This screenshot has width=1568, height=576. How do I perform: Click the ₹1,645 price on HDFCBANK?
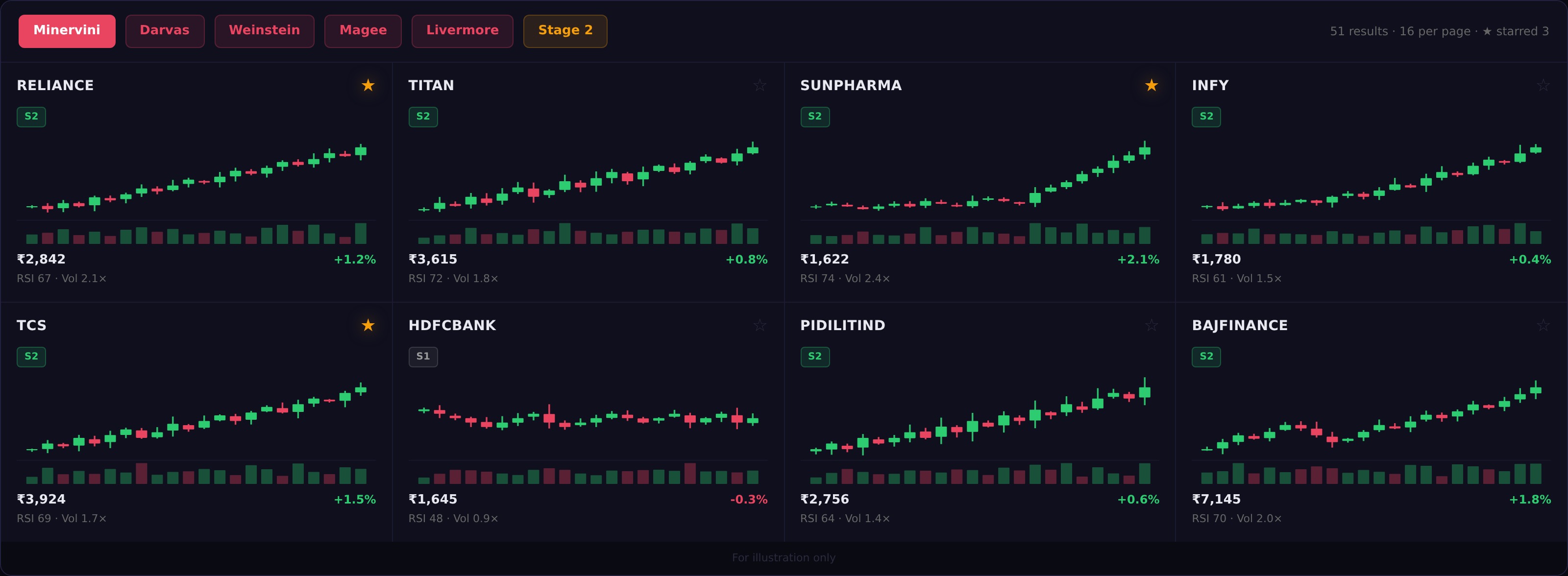(433, 500)
